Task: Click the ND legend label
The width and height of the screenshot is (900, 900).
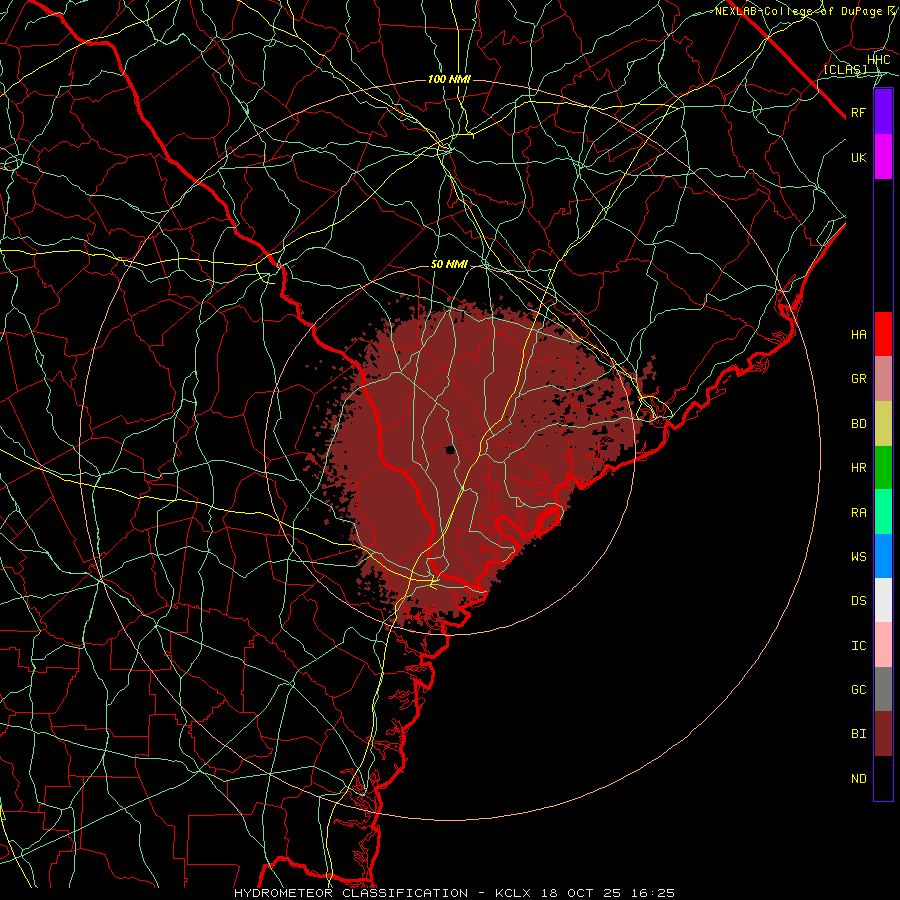Action: [858, 779]
